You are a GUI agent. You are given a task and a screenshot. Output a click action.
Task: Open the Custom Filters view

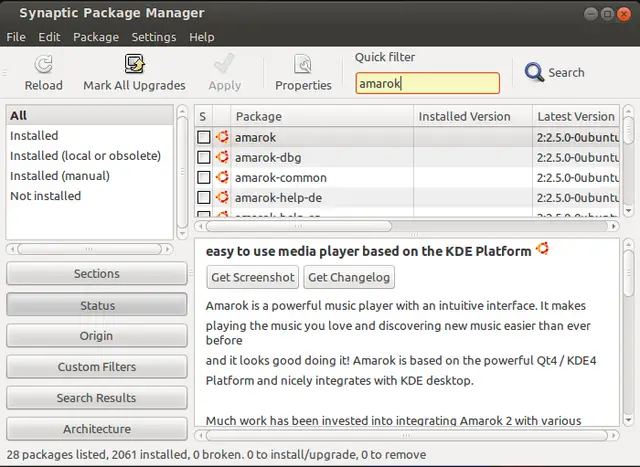click(x=97, y=367)
